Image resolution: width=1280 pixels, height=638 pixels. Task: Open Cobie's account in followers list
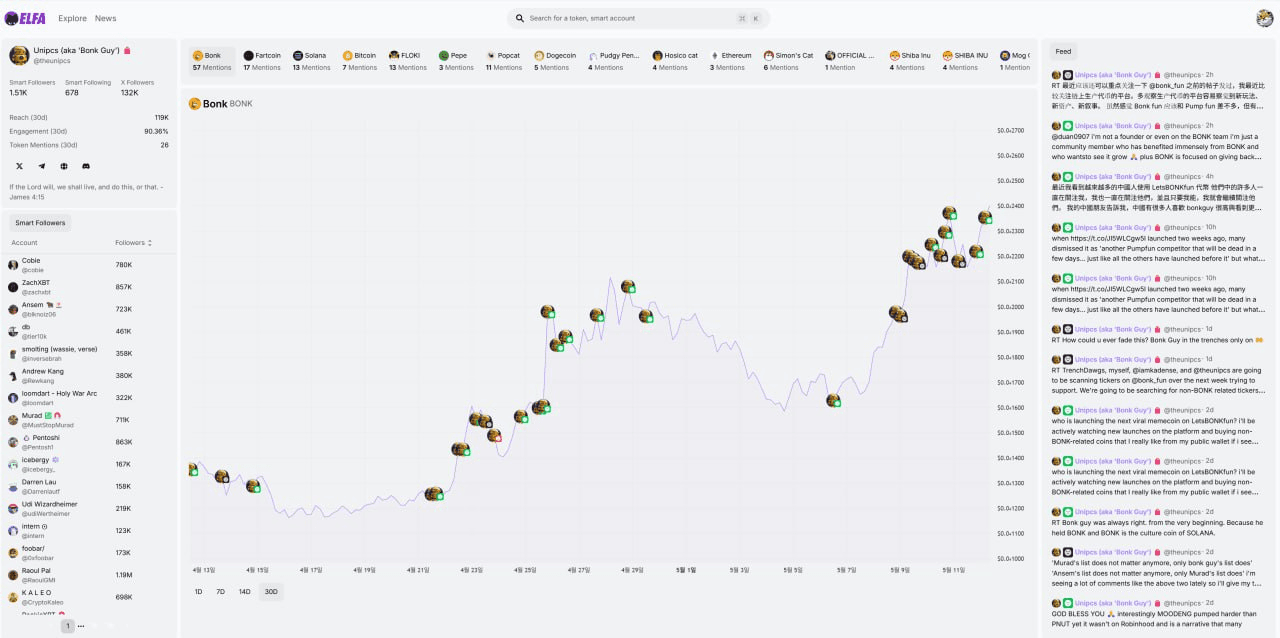point(33,265)
